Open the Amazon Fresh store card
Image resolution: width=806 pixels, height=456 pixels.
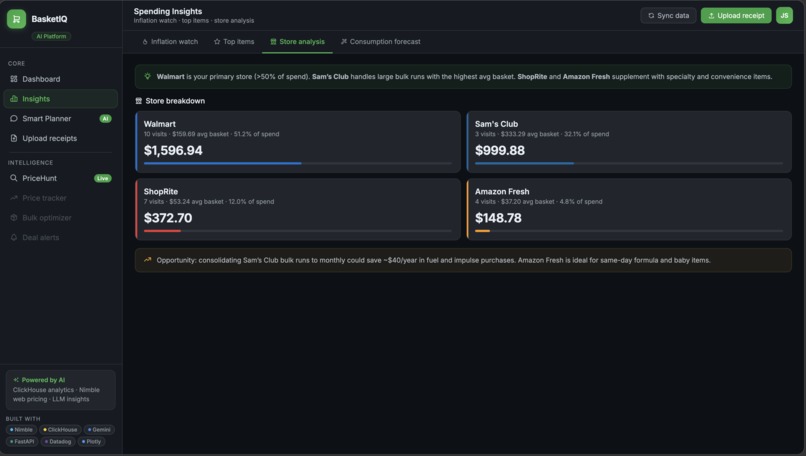[x=629, y=209]
